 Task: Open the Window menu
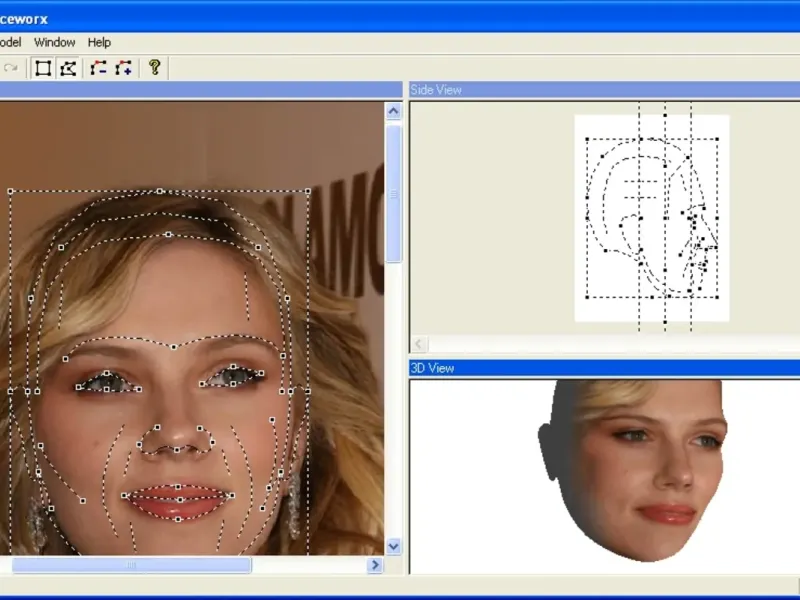pyautogui.click(x=55, y=42)
